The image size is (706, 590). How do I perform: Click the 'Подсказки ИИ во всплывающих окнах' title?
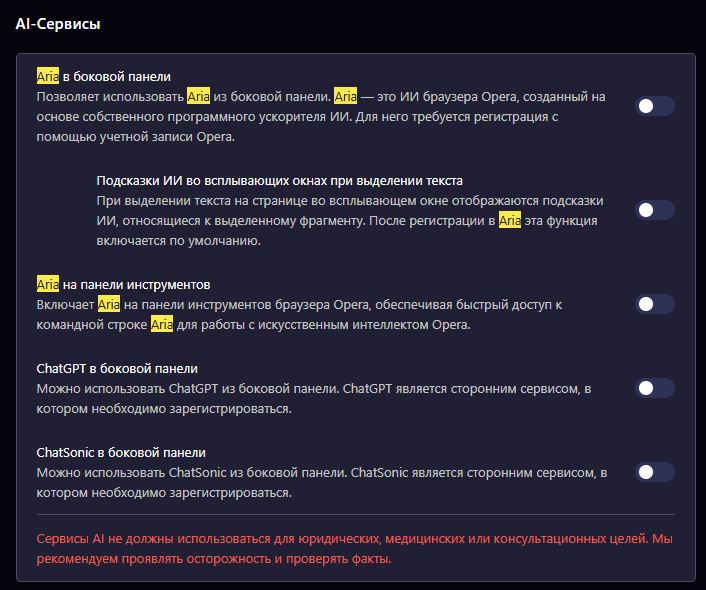[279, 181]
